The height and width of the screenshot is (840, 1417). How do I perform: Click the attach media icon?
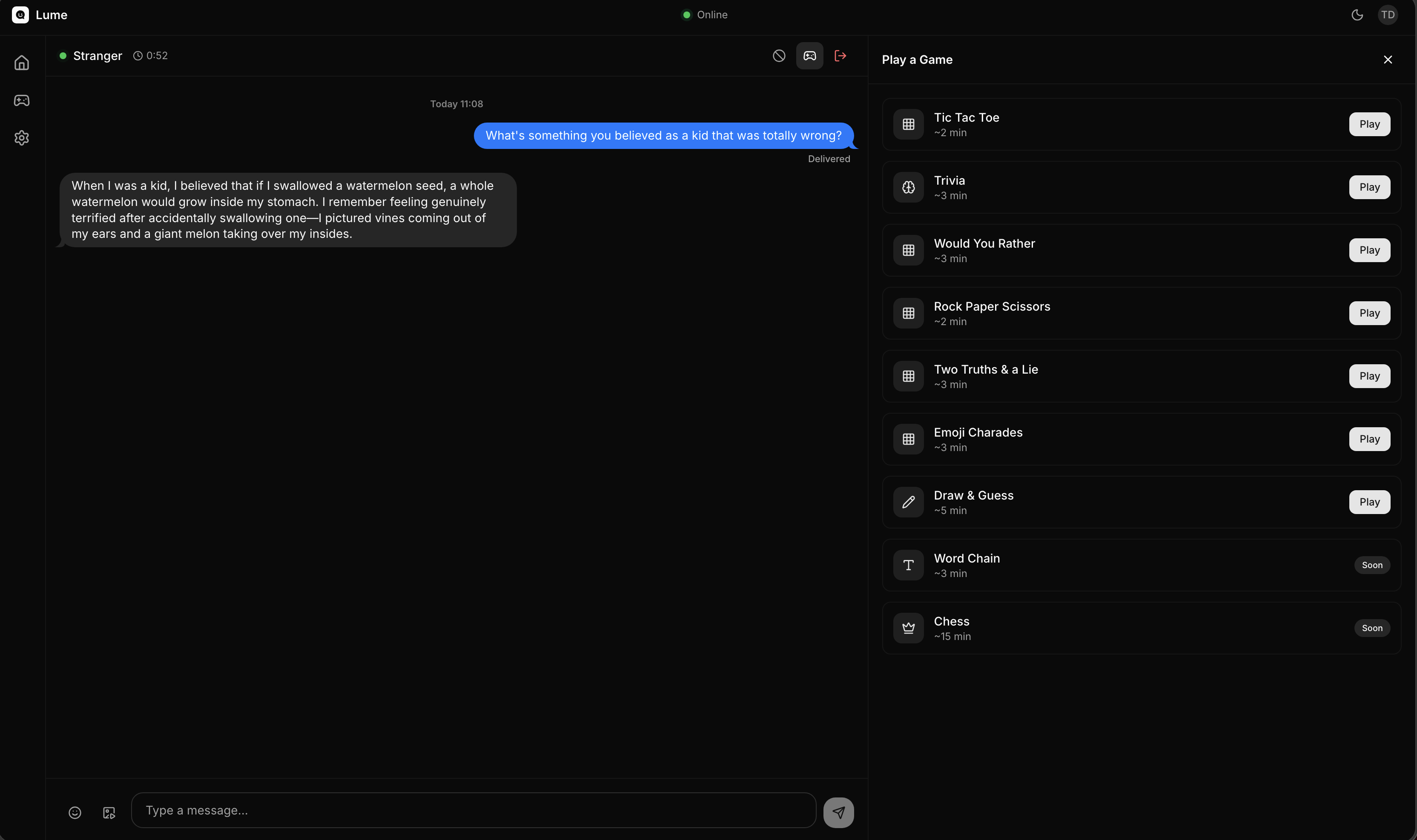(109, 812)
